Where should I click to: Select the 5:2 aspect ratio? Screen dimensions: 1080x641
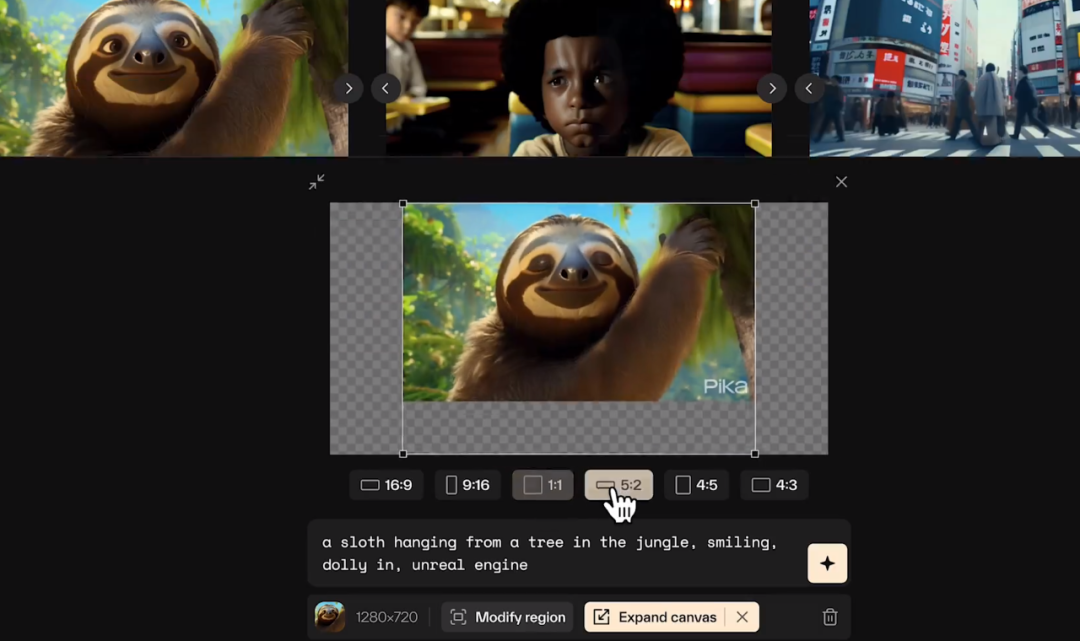pyautogui.click(x=619, y=485)
